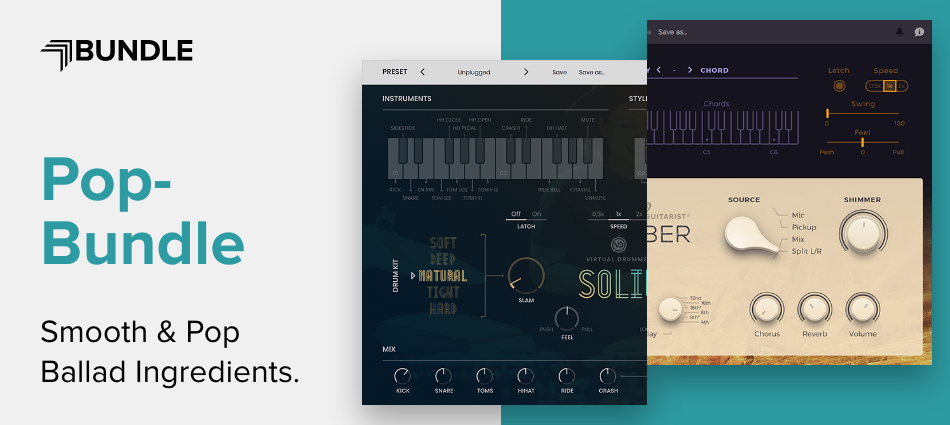Screen dimensions: 950x425
Task: Choose the Hard drum kit
Action: (443, 309)
